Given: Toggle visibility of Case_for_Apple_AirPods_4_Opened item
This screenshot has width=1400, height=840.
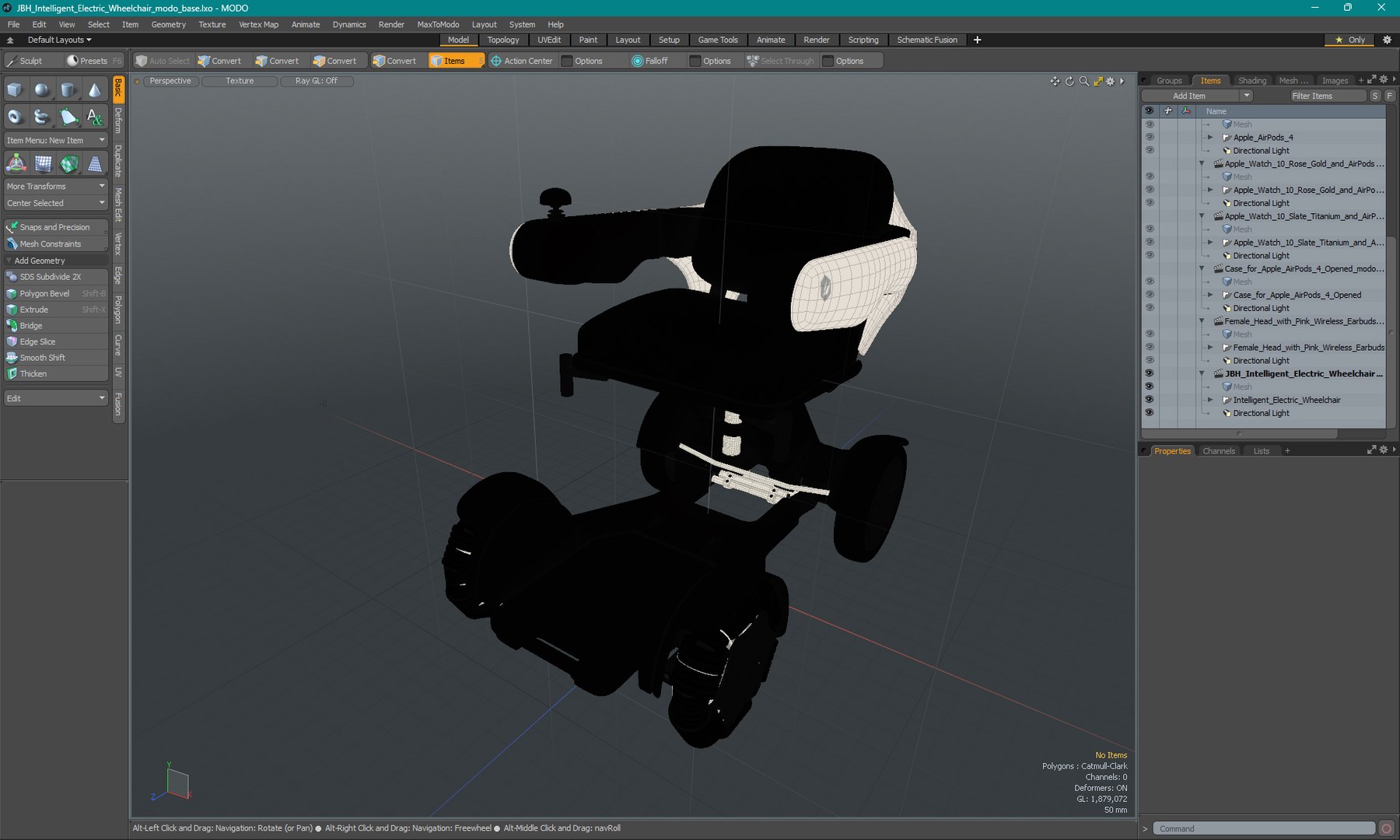Looking at the screenshot, I should point(1150,295).
